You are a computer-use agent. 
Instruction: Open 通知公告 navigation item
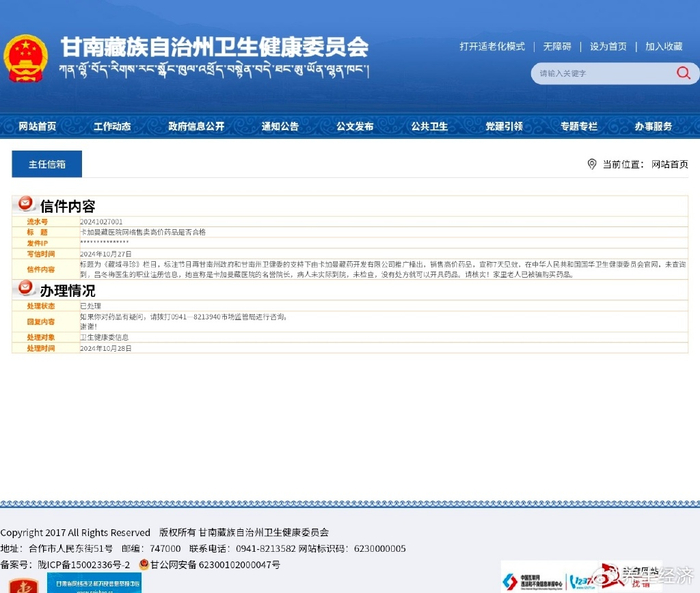[280, 126]
